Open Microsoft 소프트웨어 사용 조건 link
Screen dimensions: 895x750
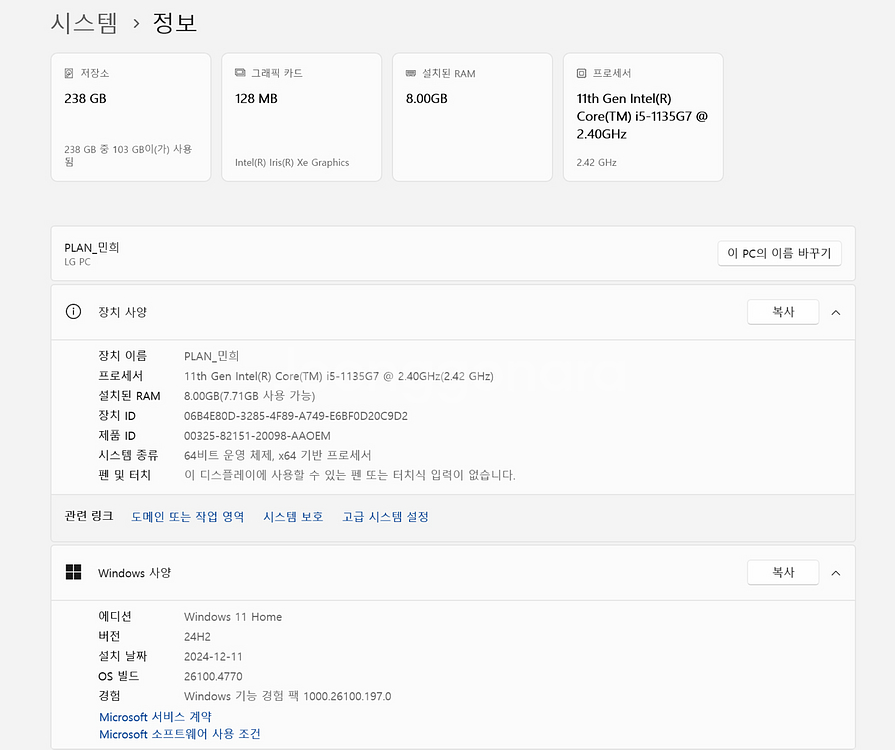tap(180, 733)
